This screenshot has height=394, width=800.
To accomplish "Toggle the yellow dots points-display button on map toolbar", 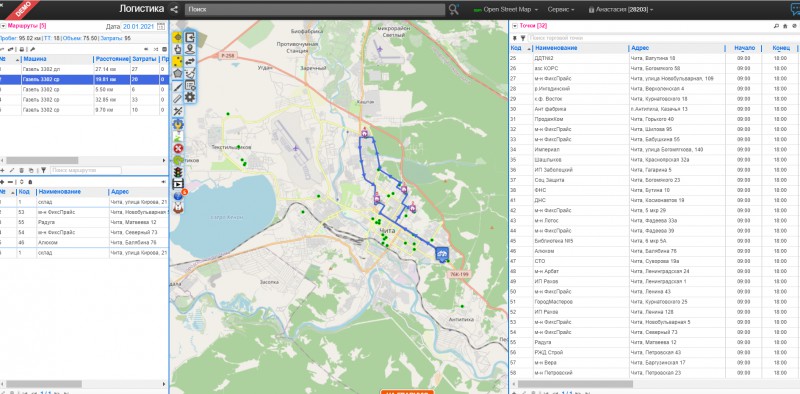I will pyautogui.click(x=177, y=61).
